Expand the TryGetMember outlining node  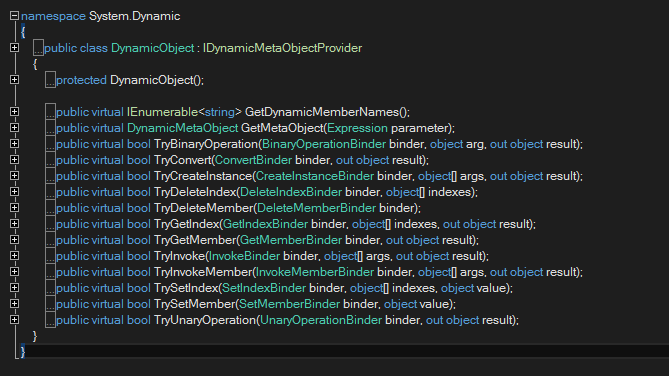pos(15,240)
